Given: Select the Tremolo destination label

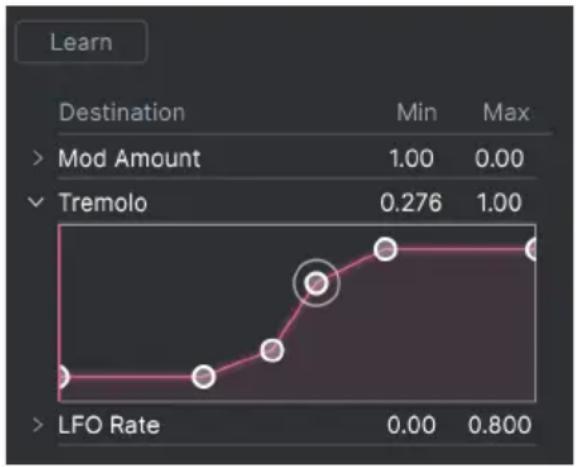Looking at the screenshot, I should [x=103, y=202].
